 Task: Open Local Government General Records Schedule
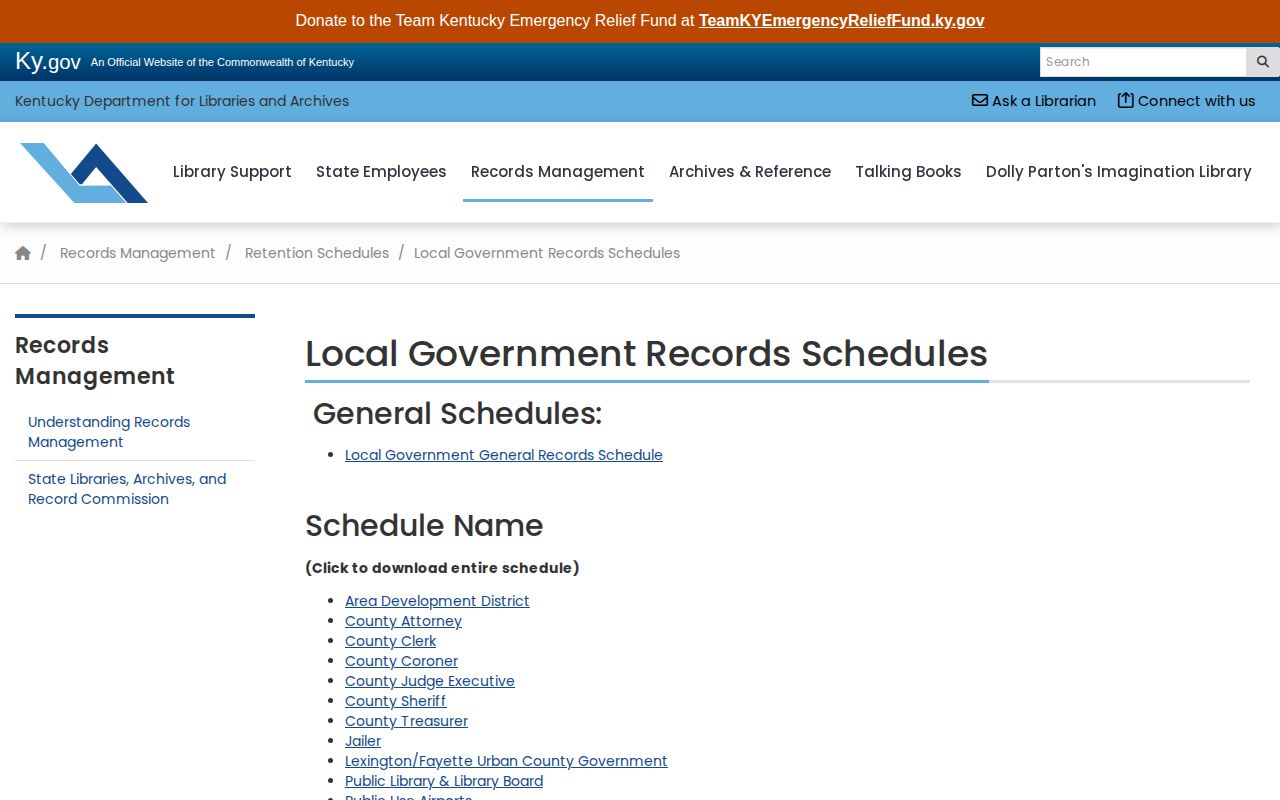pyautogui.click(x=504, y=455)
